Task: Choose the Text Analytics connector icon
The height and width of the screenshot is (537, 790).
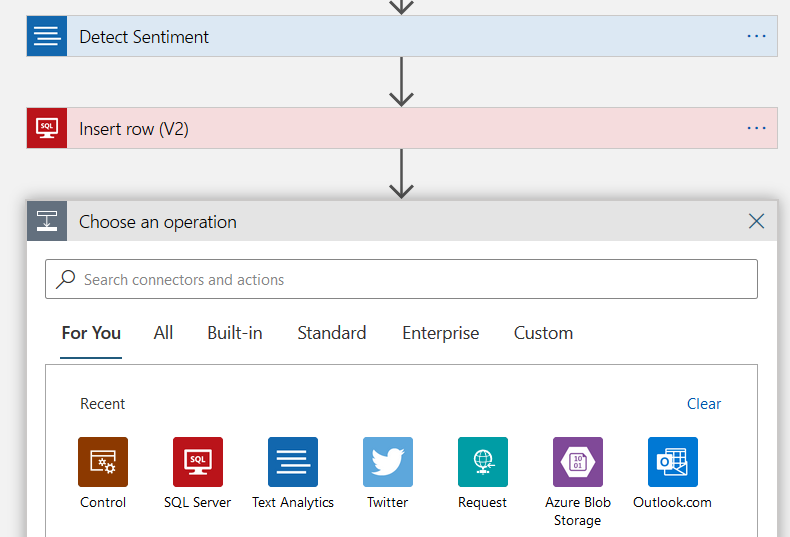Action: click(293, 462)
